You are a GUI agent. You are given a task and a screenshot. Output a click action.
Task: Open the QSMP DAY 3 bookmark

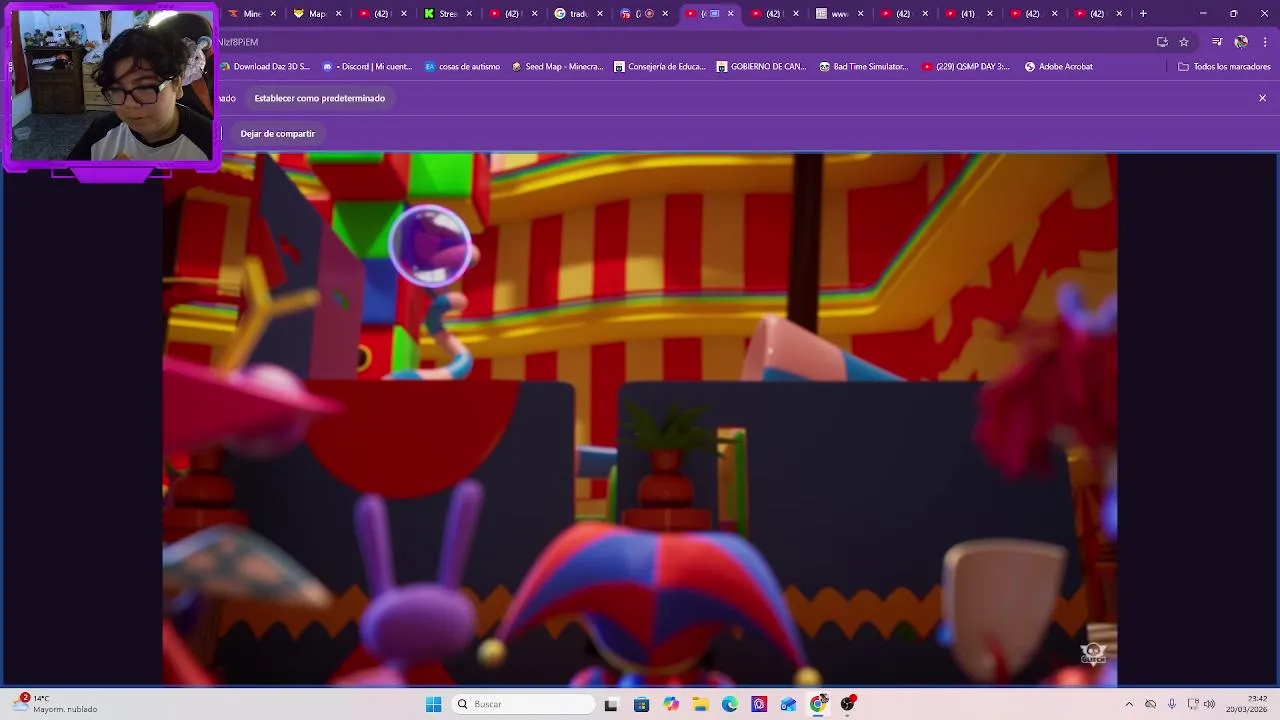pyautogui.click(x=966, y=67)
